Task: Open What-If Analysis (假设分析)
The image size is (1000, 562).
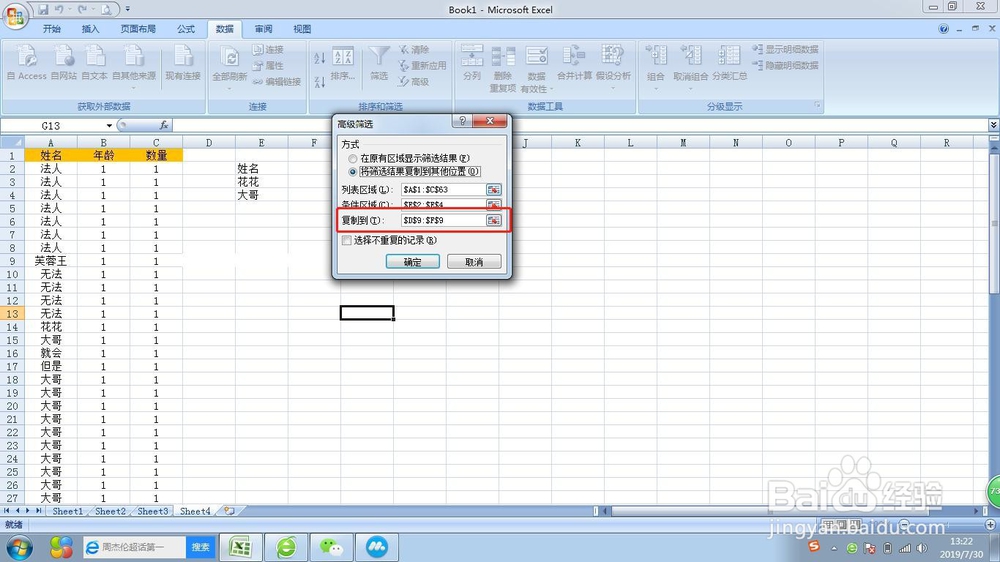Action: pos(613,64)
